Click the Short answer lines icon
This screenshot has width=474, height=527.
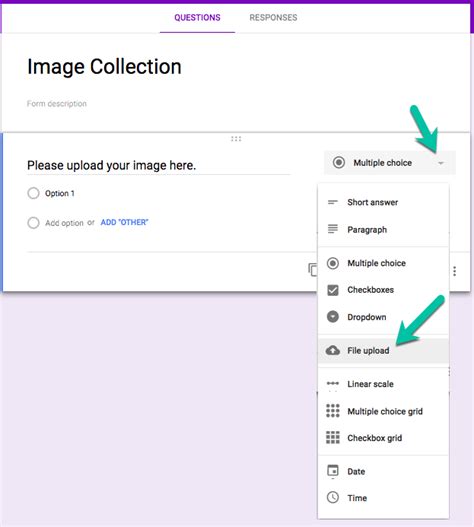333,202
